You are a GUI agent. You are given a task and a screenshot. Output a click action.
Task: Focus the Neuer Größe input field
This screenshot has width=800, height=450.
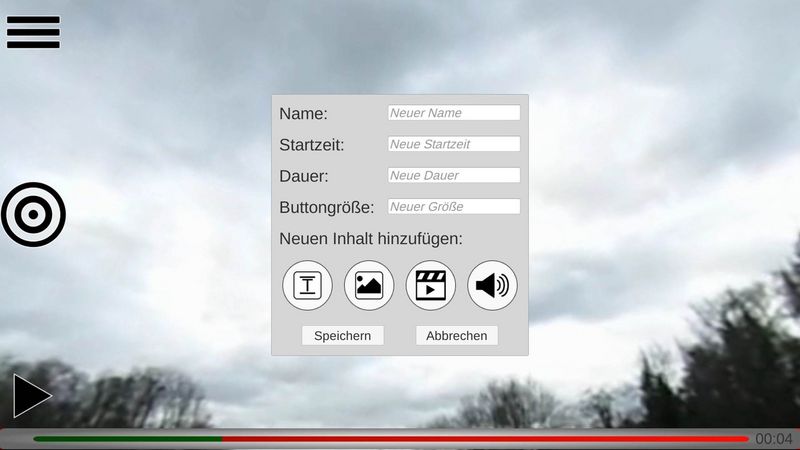pyautogui.click(x=454, y=206)
